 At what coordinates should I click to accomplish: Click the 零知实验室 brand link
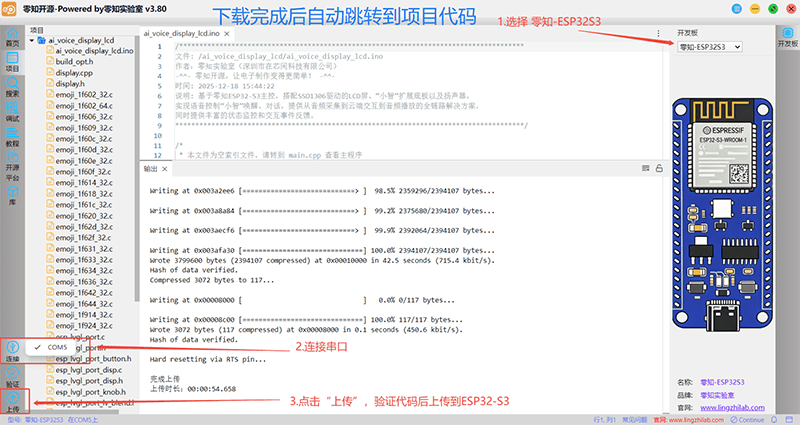coord(717,395)
